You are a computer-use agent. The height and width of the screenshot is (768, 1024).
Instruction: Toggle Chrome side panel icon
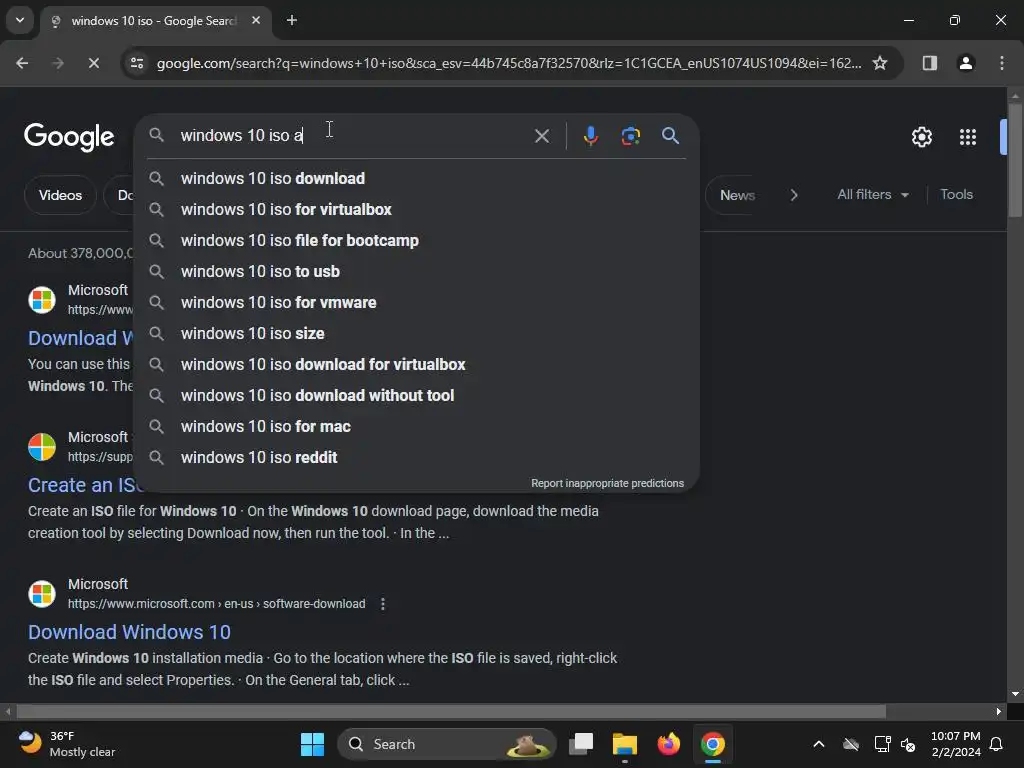[x=929, y=63]
